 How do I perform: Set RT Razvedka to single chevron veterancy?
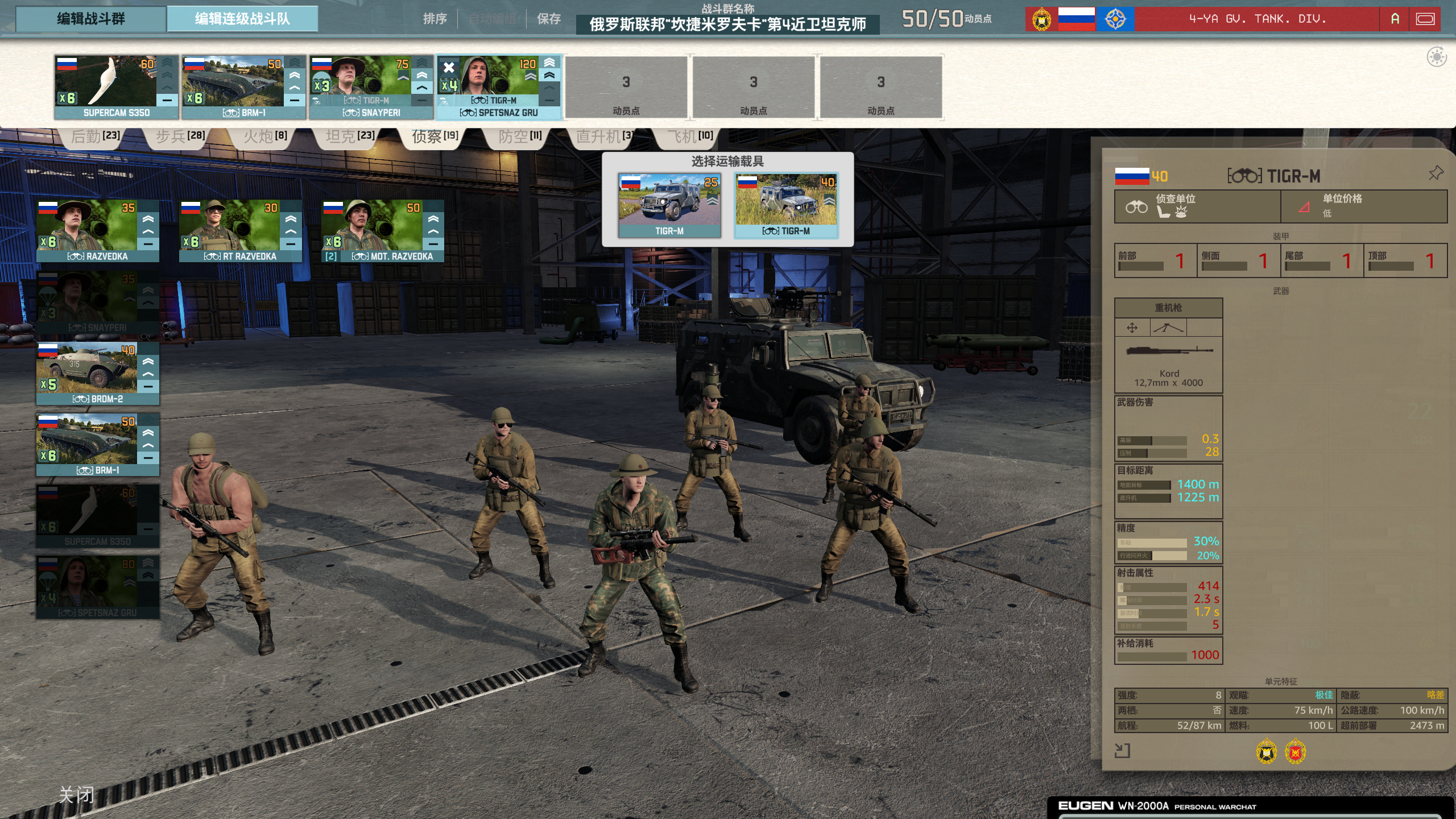[x=291, y=231]
